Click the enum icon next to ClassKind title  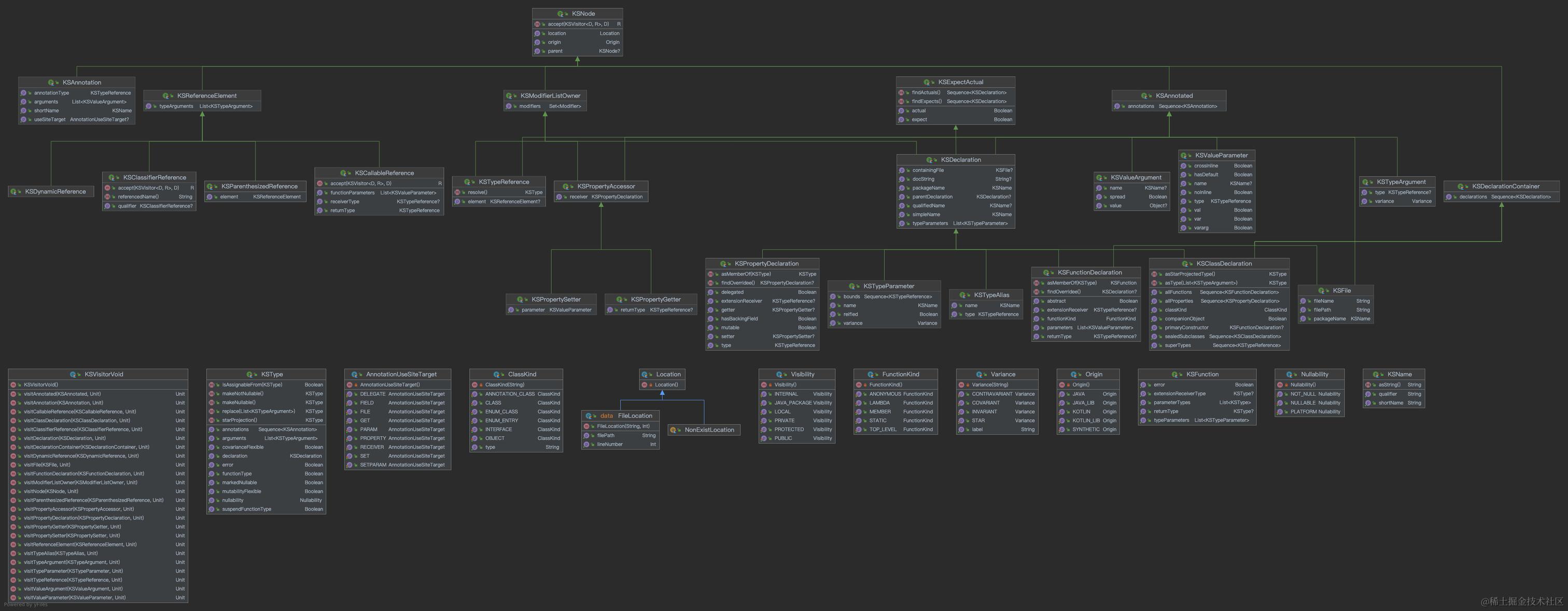(497, 374)
